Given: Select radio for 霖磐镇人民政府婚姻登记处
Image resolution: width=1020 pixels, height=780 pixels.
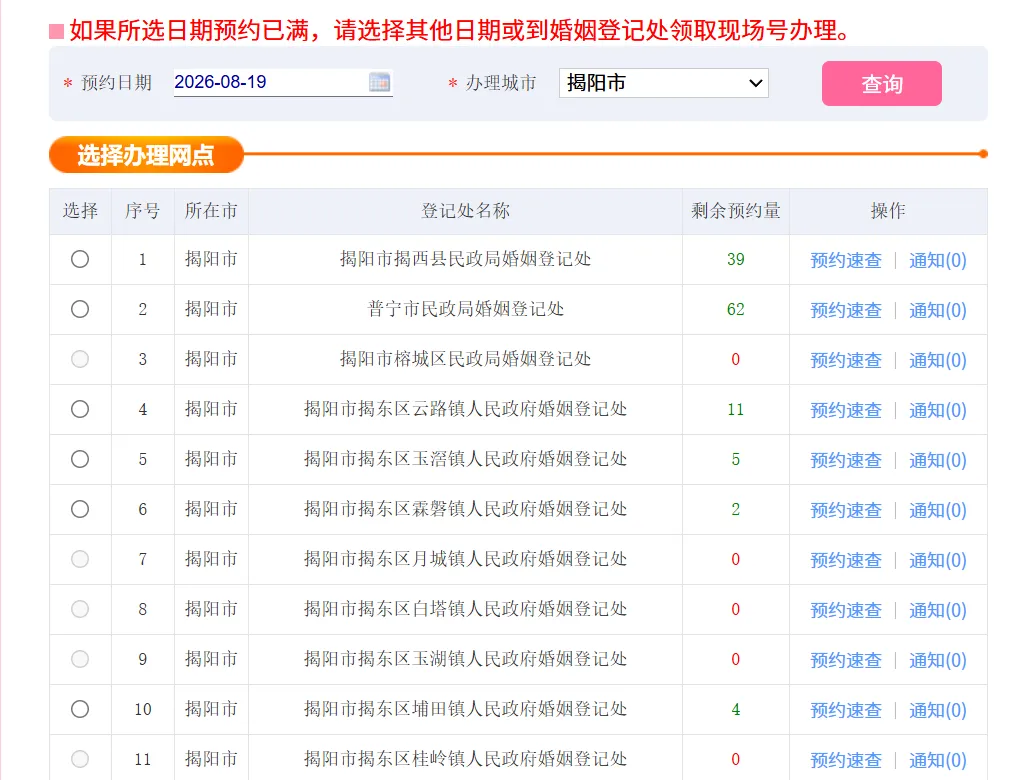Looking at the screenshot, I should pyautogui.click(x=80, y=509).
